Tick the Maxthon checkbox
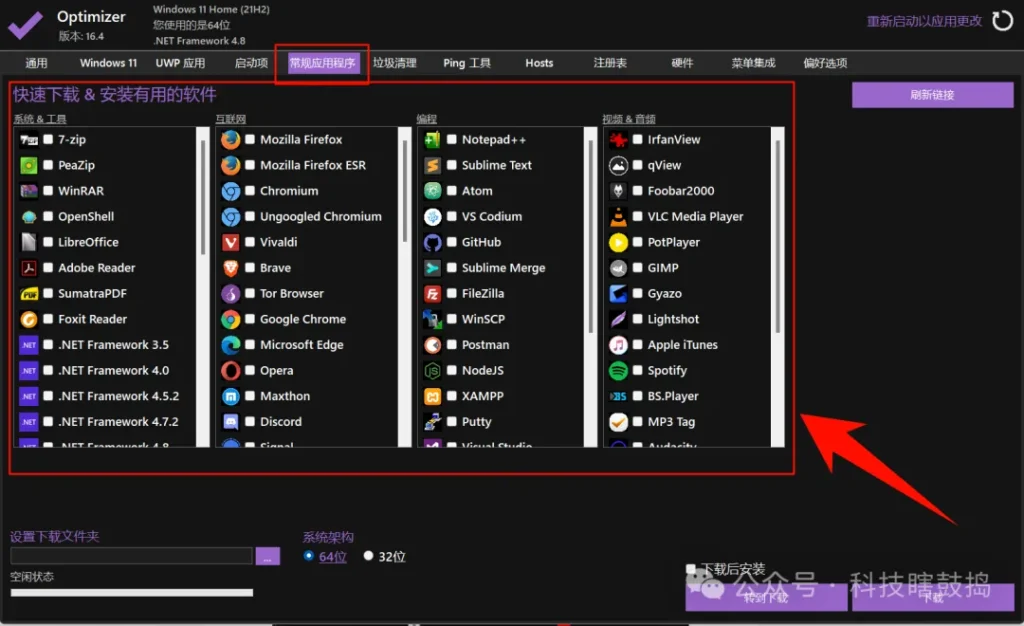This screenshot has width=1024, height=626. (x=250, y=396)
